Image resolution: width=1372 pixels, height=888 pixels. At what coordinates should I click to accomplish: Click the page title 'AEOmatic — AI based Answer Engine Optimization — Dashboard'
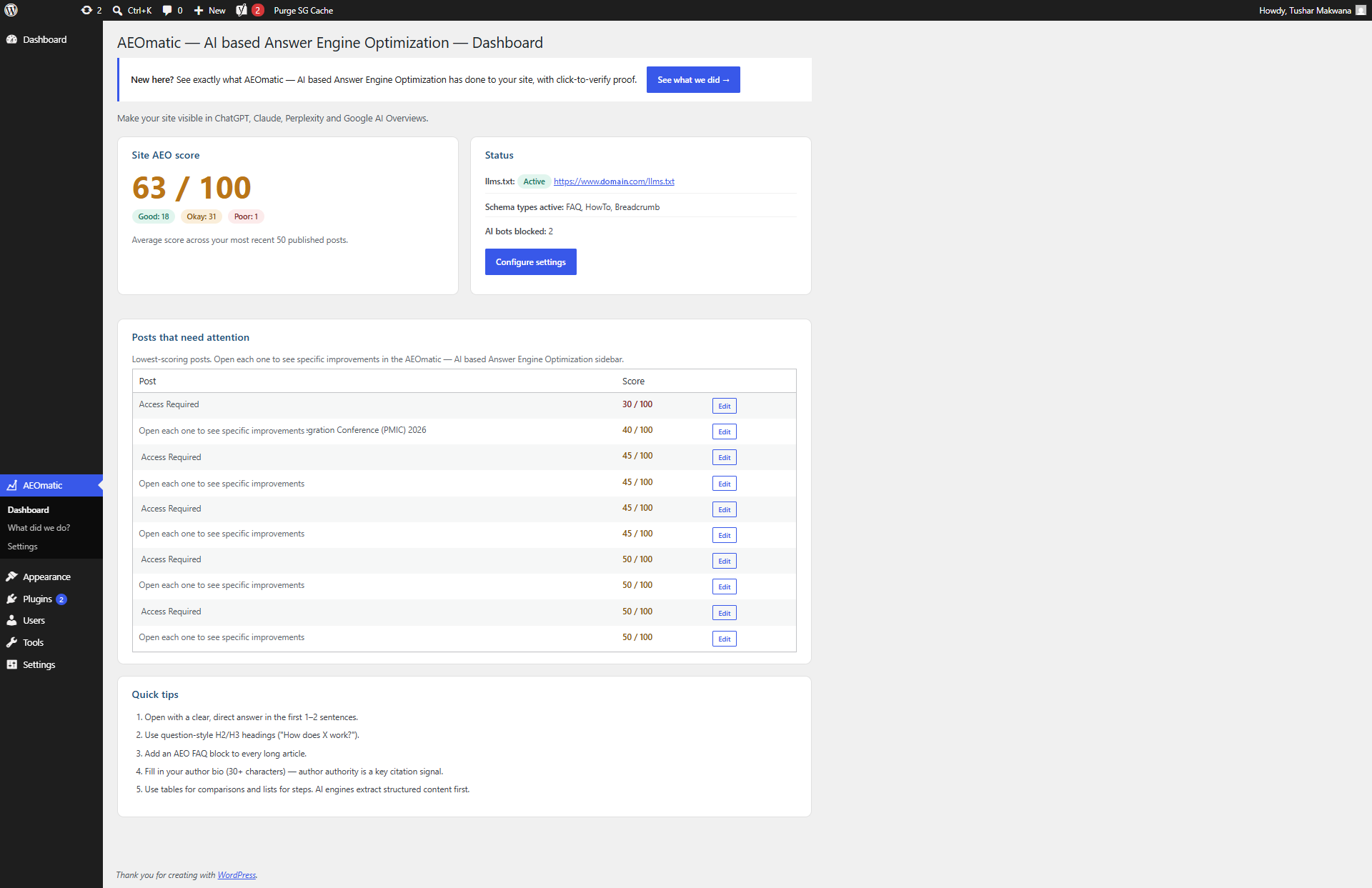330,43
